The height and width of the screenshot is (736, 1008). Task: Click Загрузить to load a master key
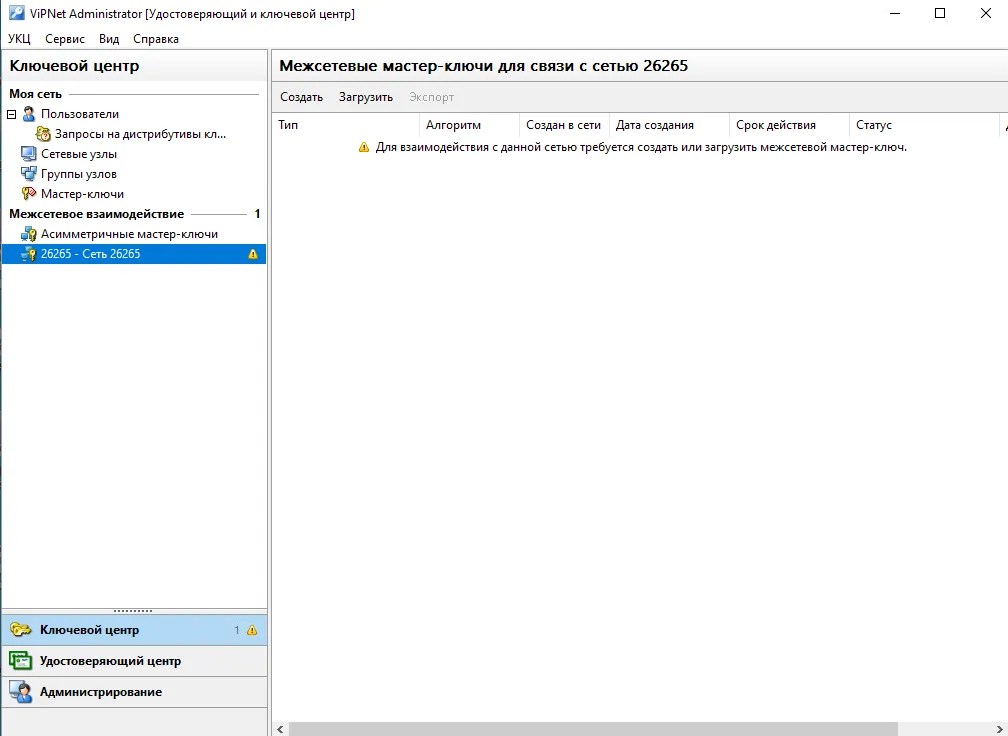point(366,97)
